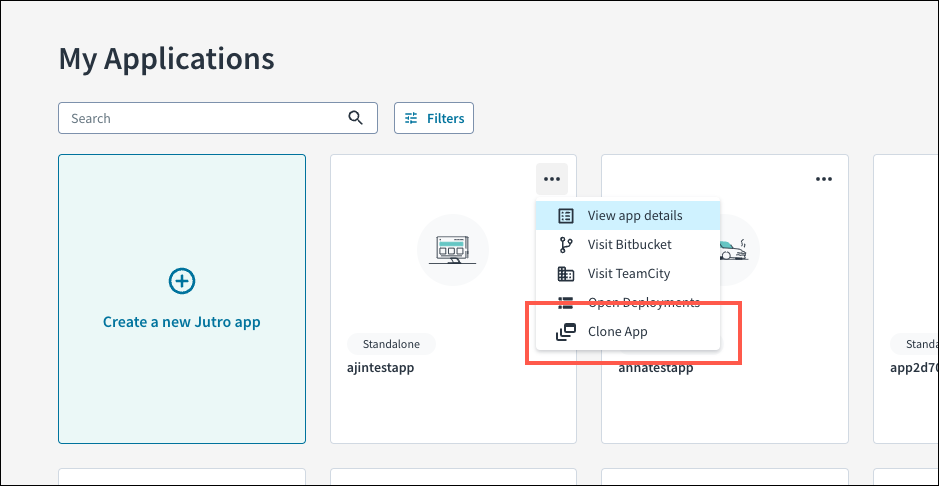Click the Clone App duplicate icon

[565, 331]
